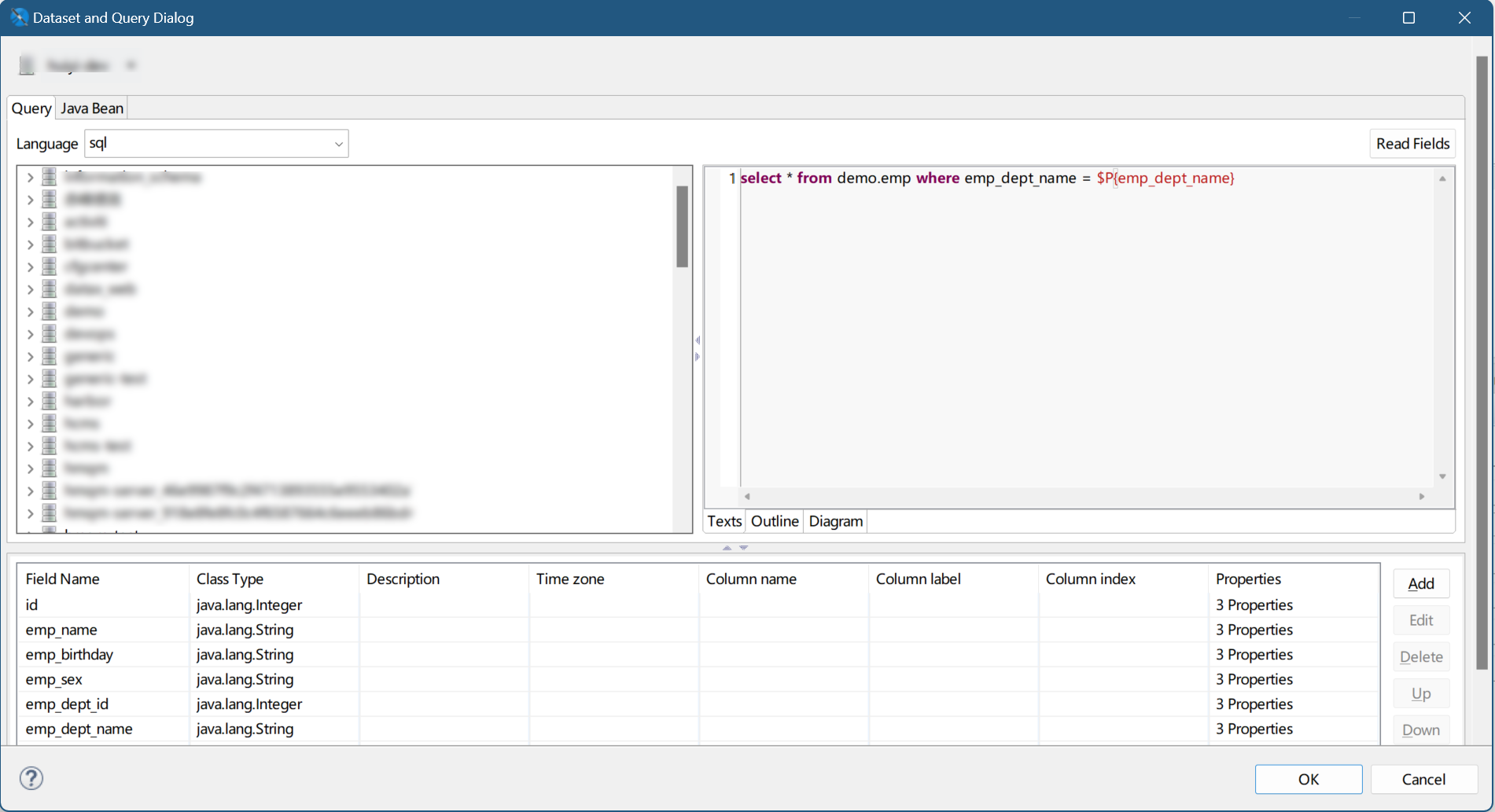The width and height of the screenshot is (1495, 812).
Task: Click the scroll-down arrow in the SQL editor scrollbar
Action: click(x=1442, y=476)
